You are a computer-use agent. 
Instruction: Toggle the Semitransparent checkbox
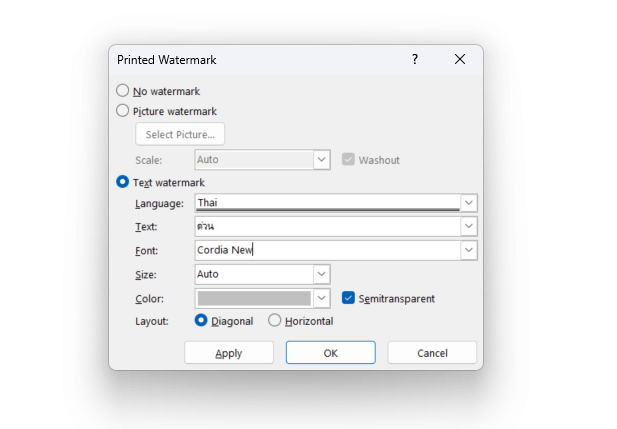tap(348, 298)
